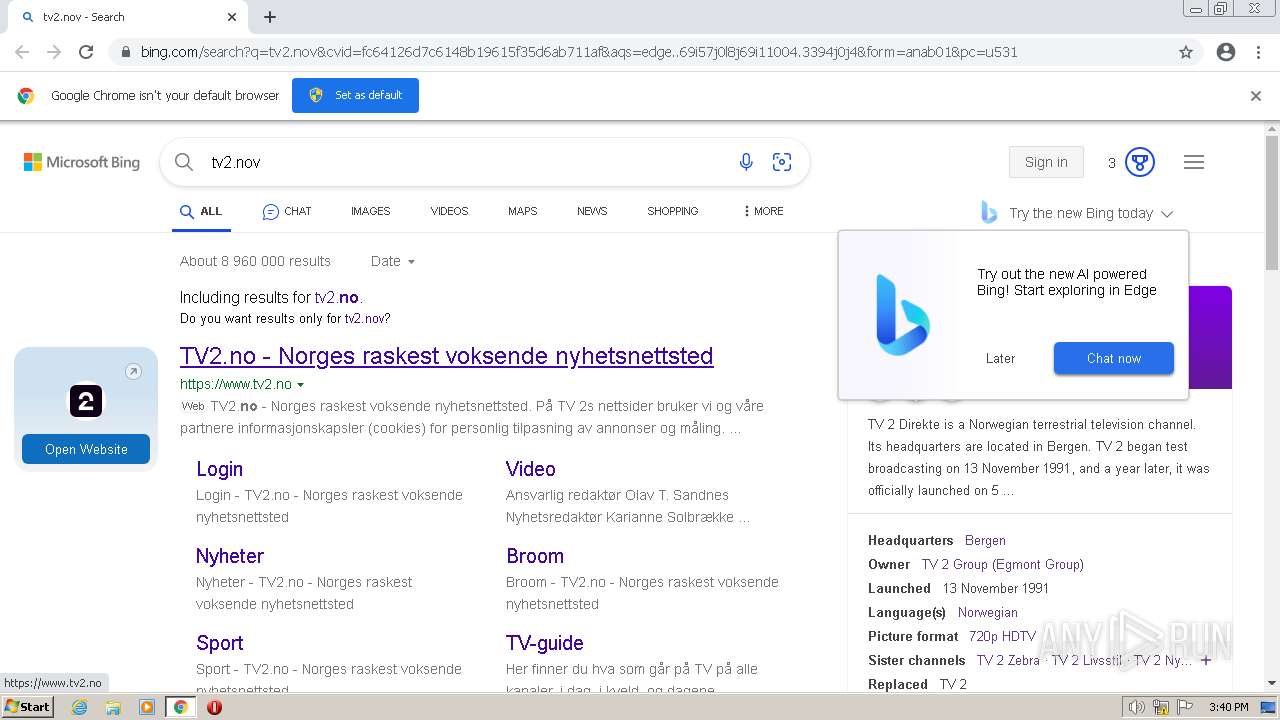Open the Video sublink
This screenshot has width=1280, height=720.
click(530, 469)
